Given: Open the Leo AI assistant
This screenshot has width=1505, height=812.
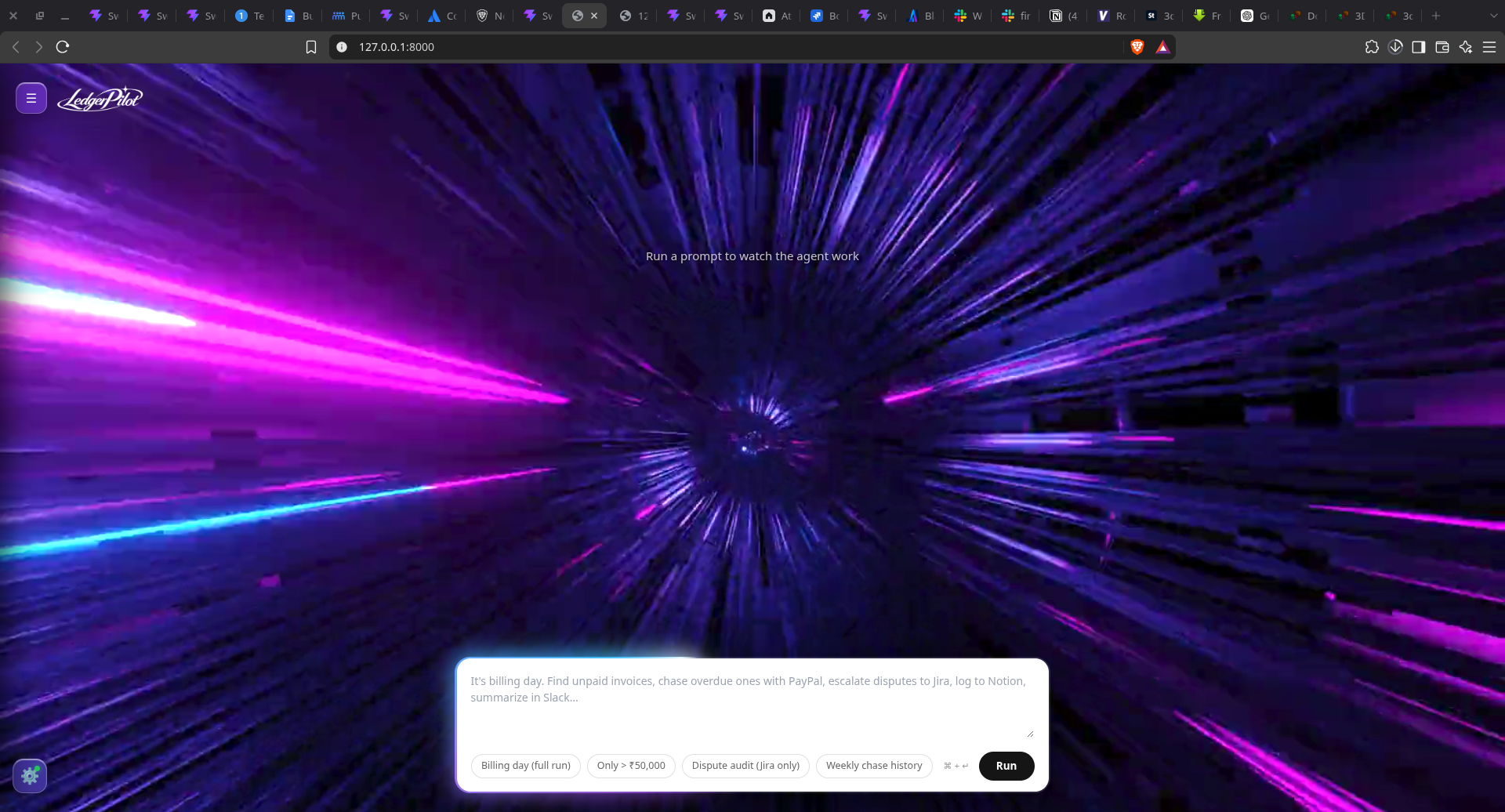Looking at the screenshot, I should pos(1466,47).
